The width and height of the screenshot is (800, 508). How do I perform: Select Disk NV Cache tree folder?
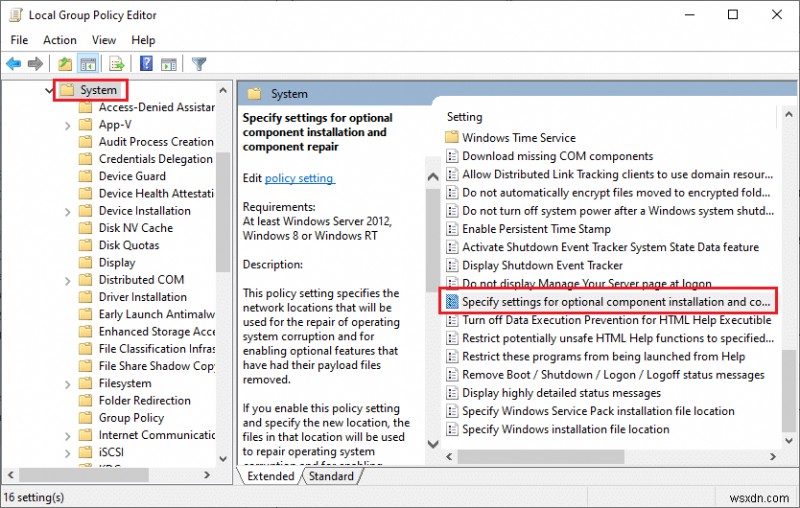(136, 227)
